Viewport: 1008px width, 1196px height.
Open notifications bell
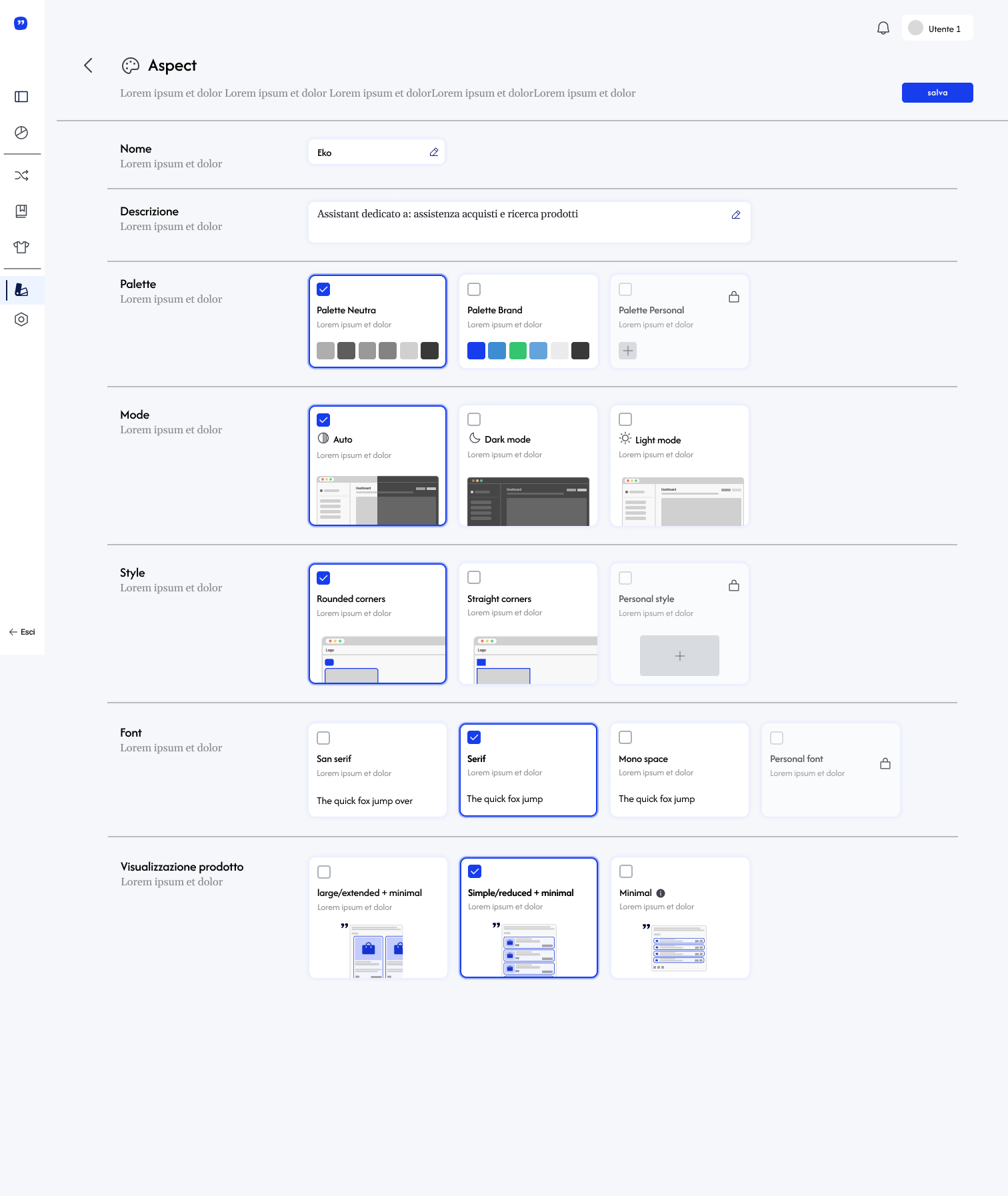click(x=883, y=28)
